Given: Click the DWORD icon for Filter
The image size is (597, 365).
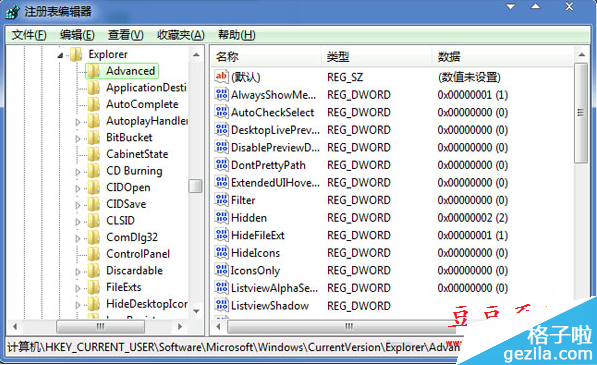Looking at the screenshot, I should [x=221, y=199].
